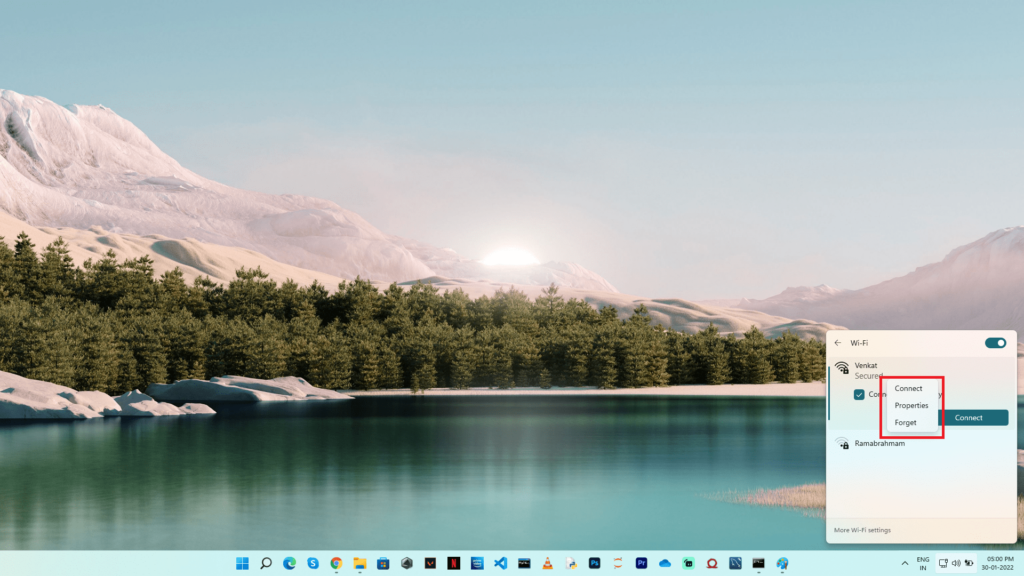The width and height of the screenshot is (1024, 576).
Task: Choose Properties in the context menu
Action: 911,405
